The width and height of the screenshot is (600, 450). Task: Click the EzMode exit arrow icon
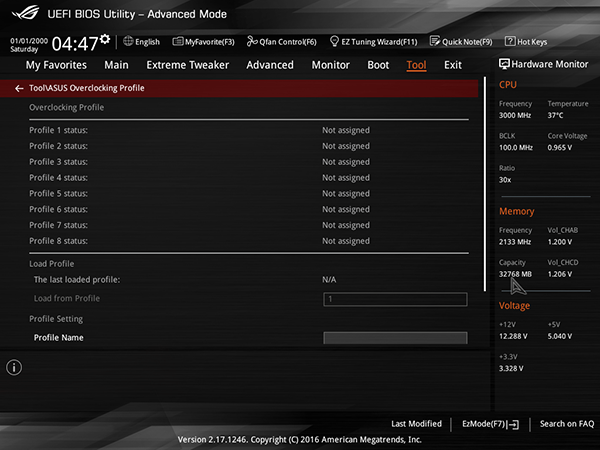[514, 424]
